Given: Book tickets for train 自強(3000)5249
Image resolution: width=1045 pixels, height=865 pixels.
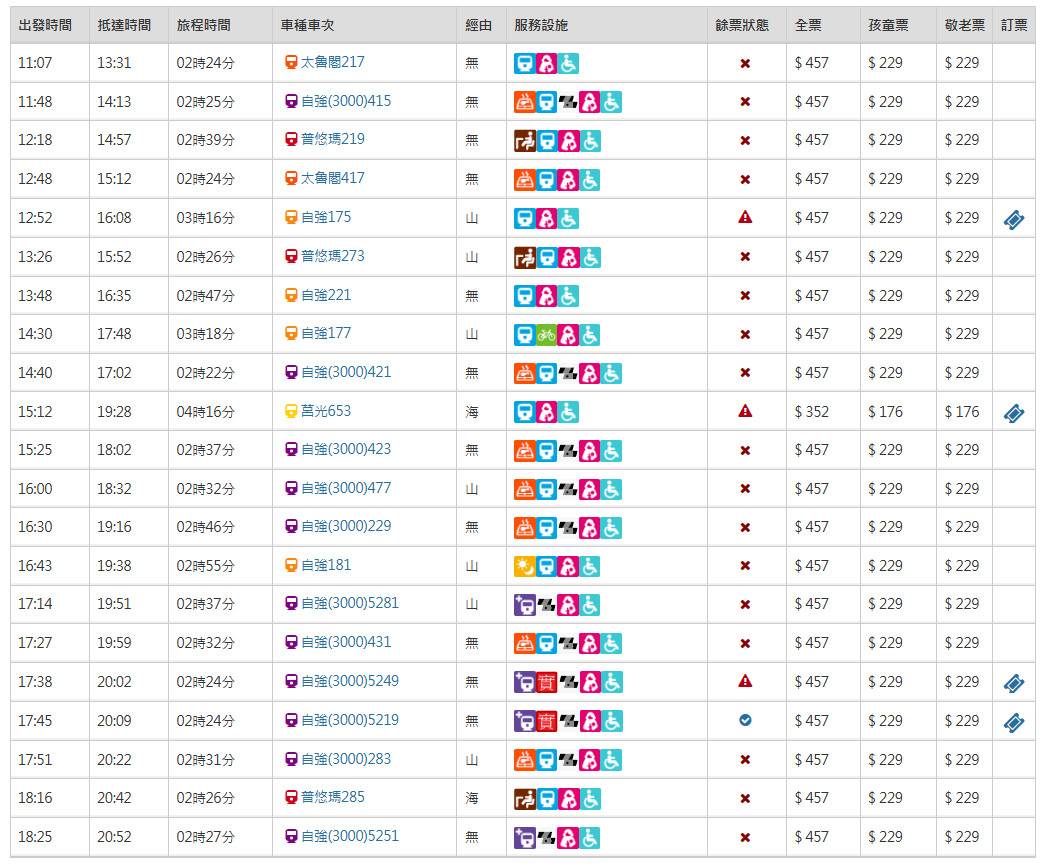Looking at the screenshot, I should pos(1013,684).
